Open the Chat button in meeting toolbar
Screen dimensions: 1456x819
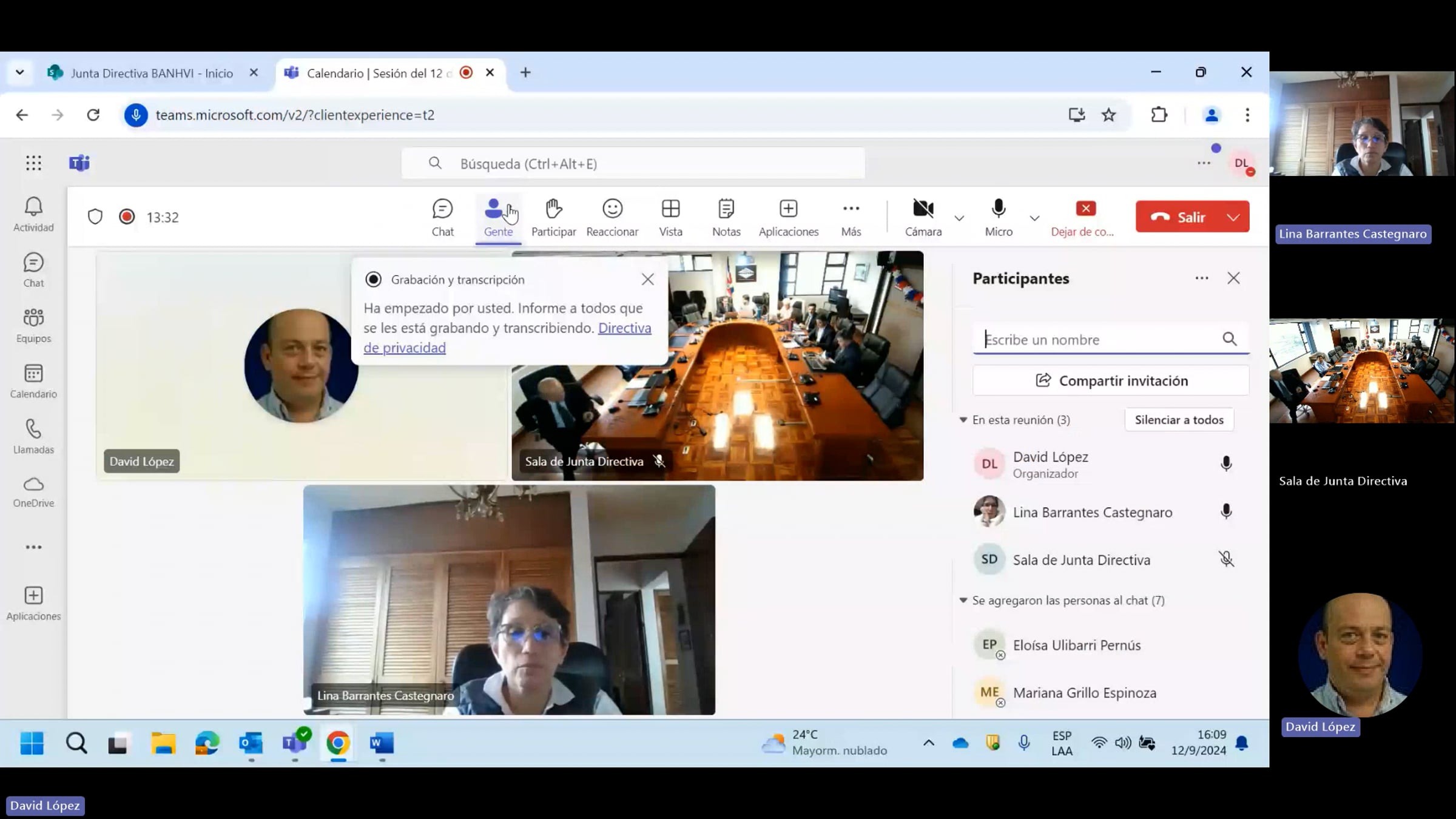[x=442, y=217]
